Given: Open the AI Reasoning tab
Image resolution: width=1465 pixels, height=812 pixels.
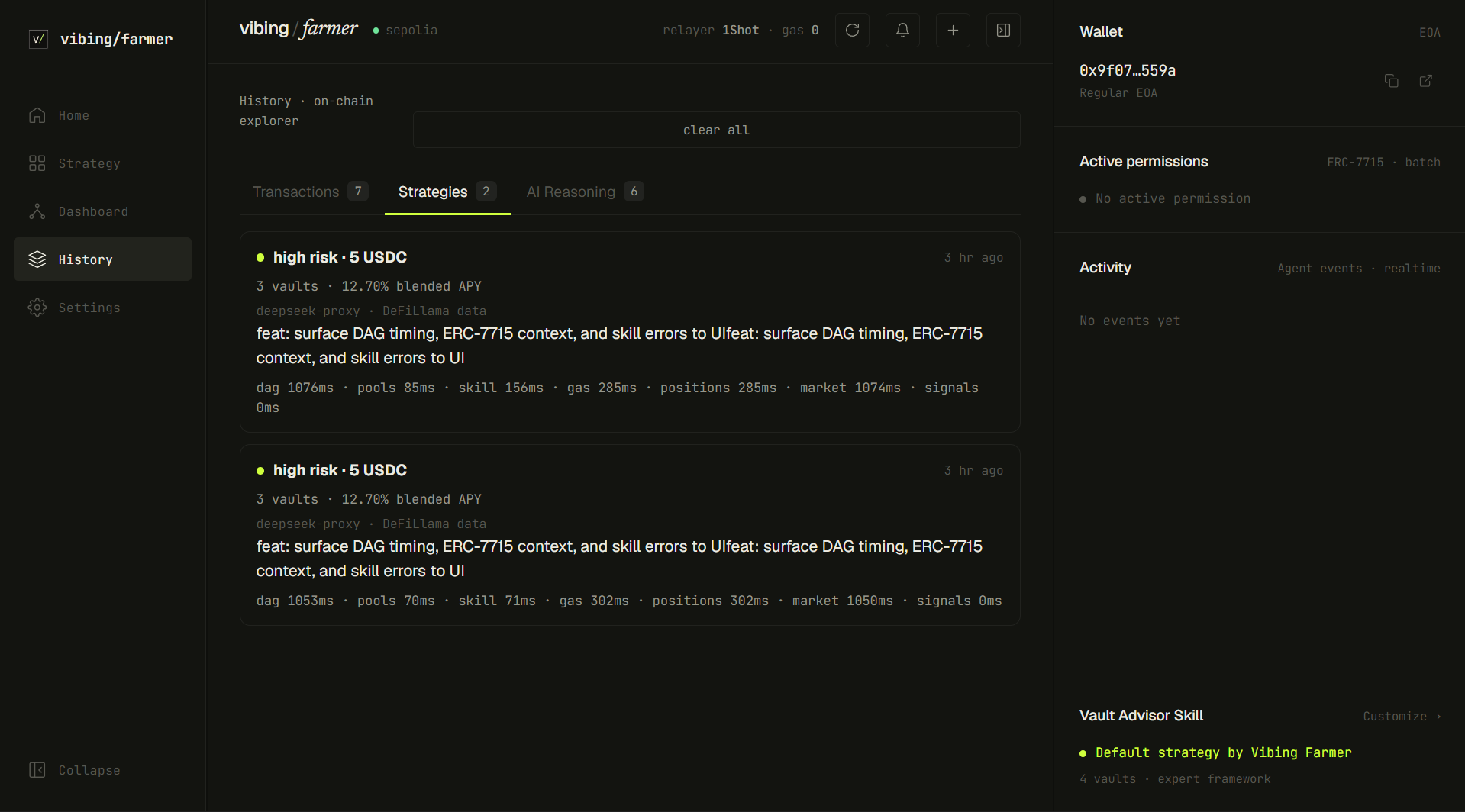Looking at the screenshot, I should [585, 192].
